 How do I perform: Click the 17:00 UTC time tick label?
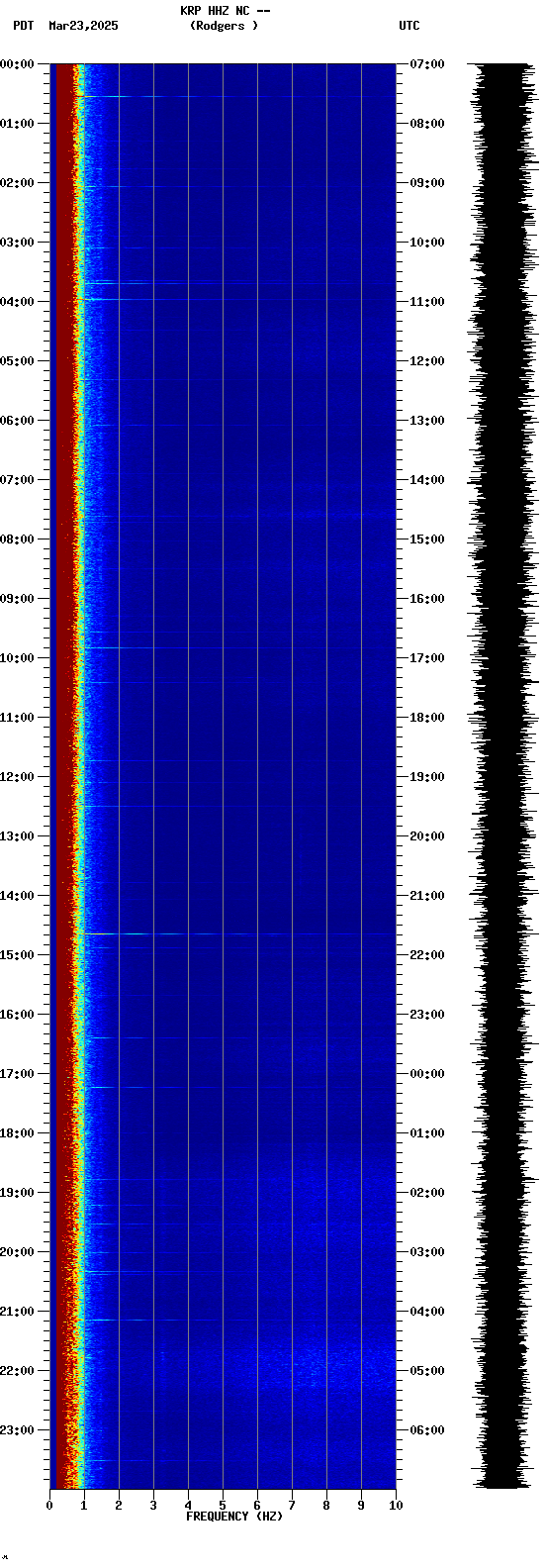pos(427,658)
